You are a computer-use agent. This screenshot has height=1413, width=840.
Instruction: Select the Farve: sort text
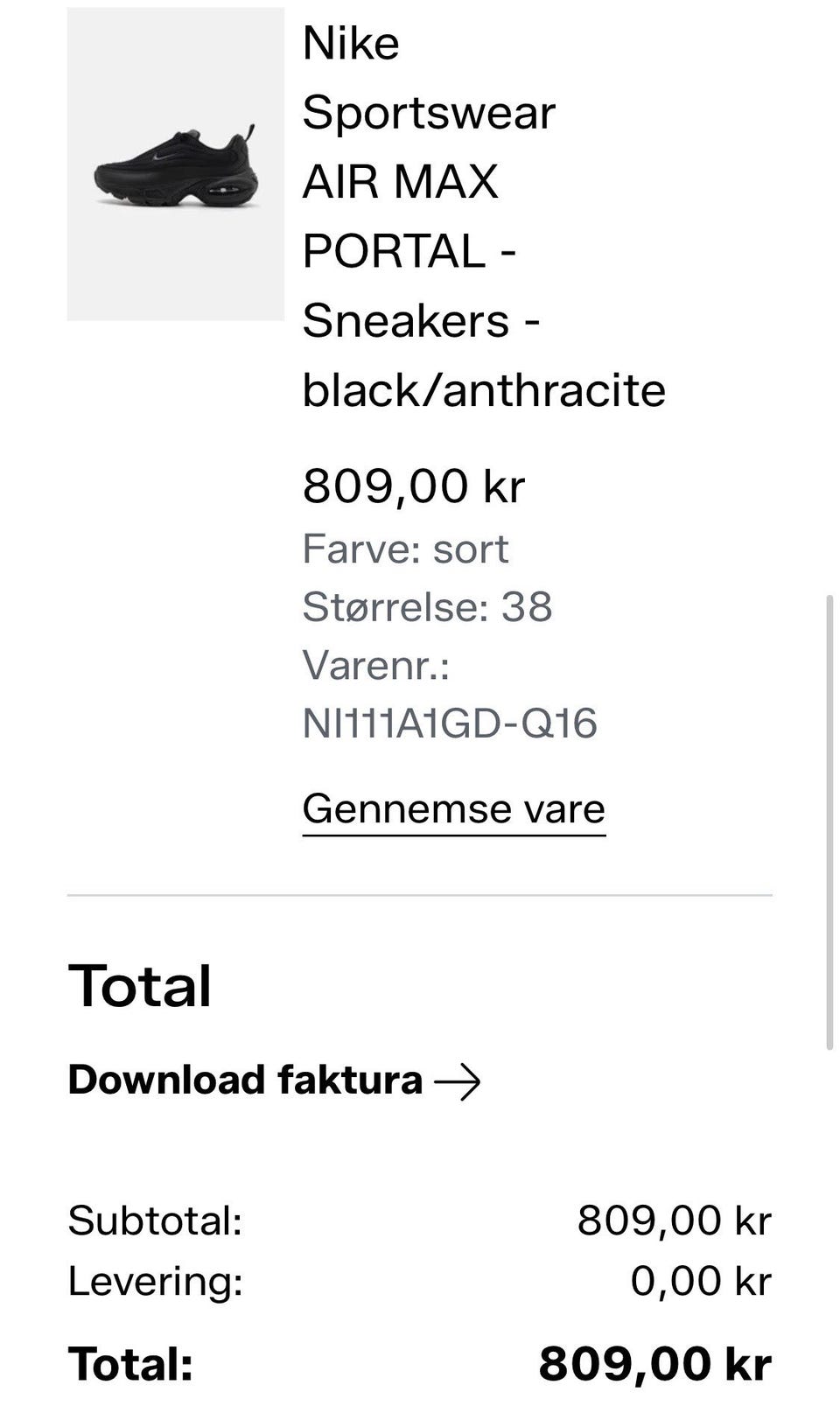tap(405, 549)
